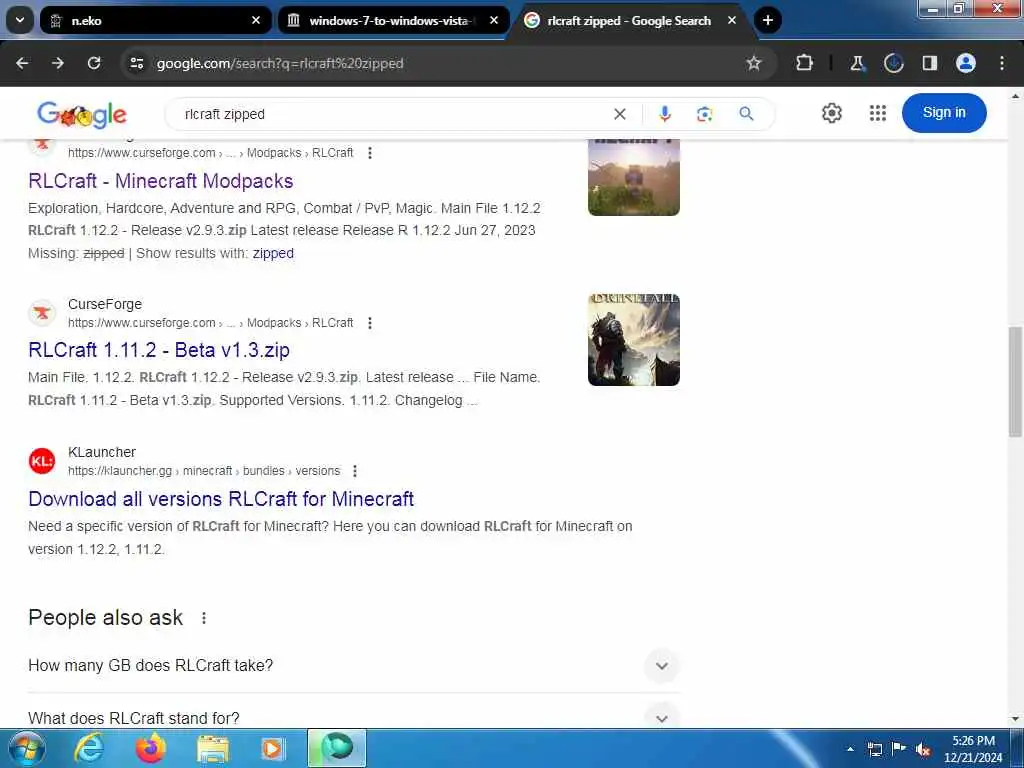Screen dimensions: 1024x768
Task: Open the RLCraft Modpacks result thumbnail
Action: 633,176
